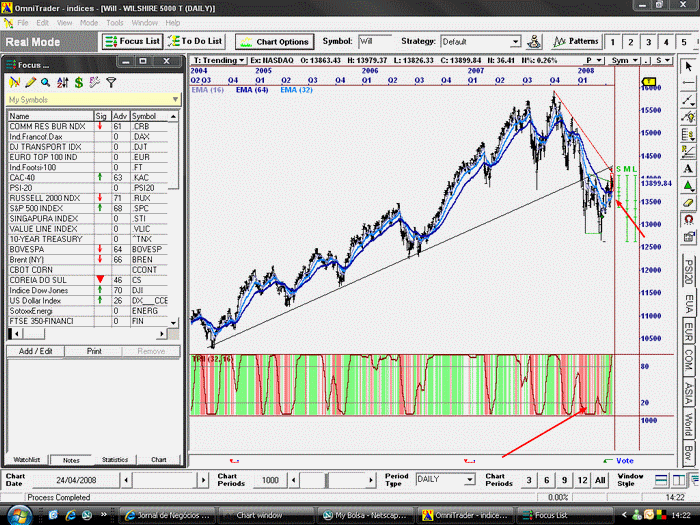Open Chart Options
Screen dimensions: 700x525
tap(275, 42)
